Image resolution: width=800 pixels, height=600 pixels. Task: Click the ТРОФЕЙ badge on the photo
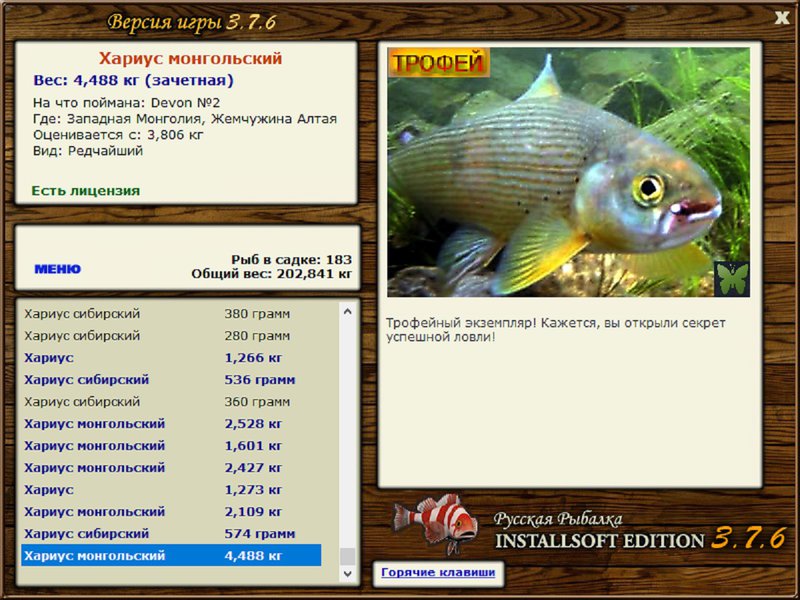pos(439,62)
